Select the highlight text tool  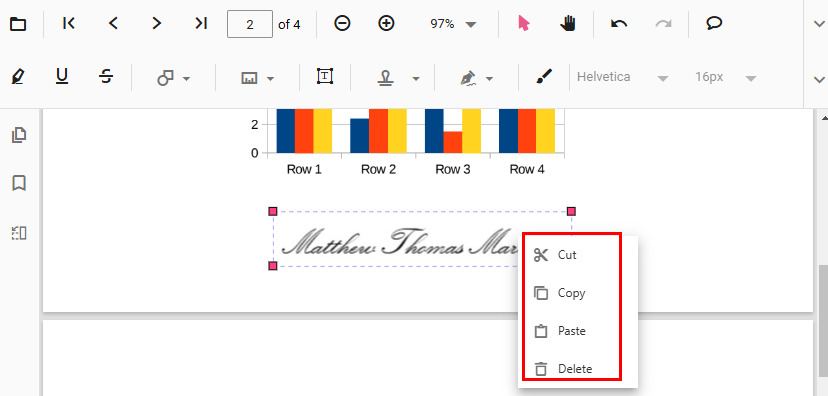click(x=18, y=77)
